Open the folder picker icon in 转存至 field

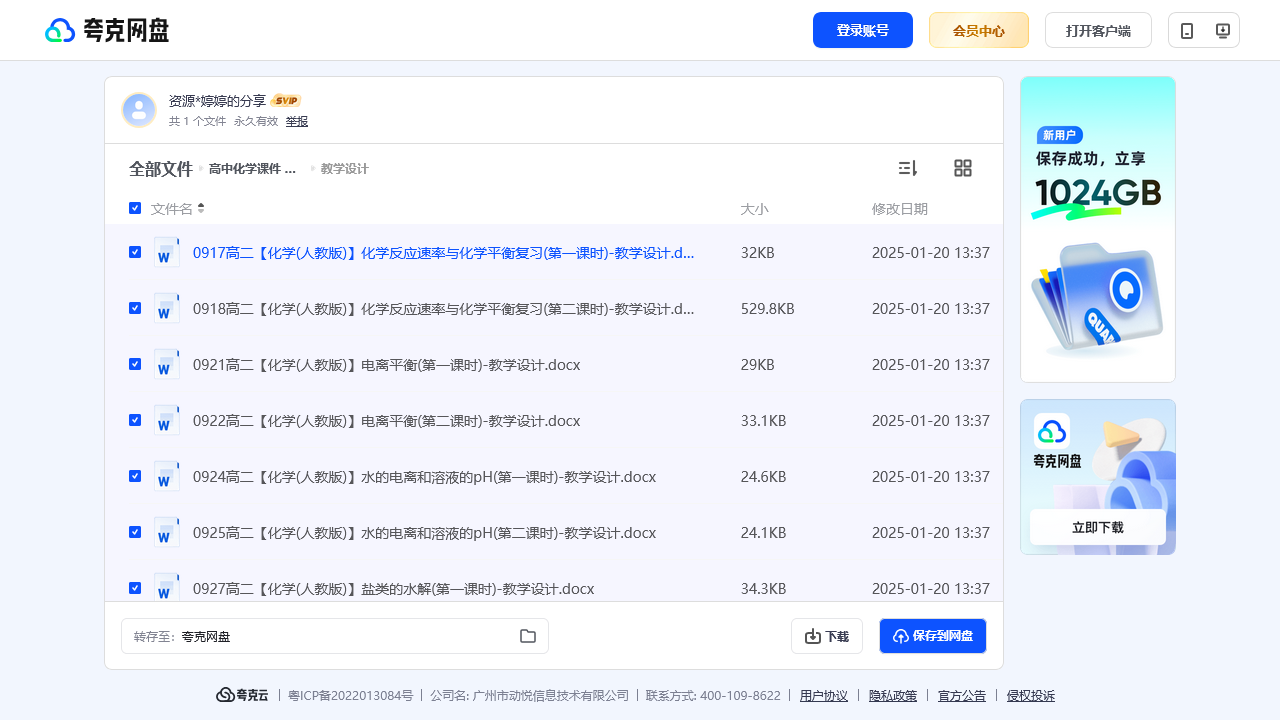(x=528, y=636)
